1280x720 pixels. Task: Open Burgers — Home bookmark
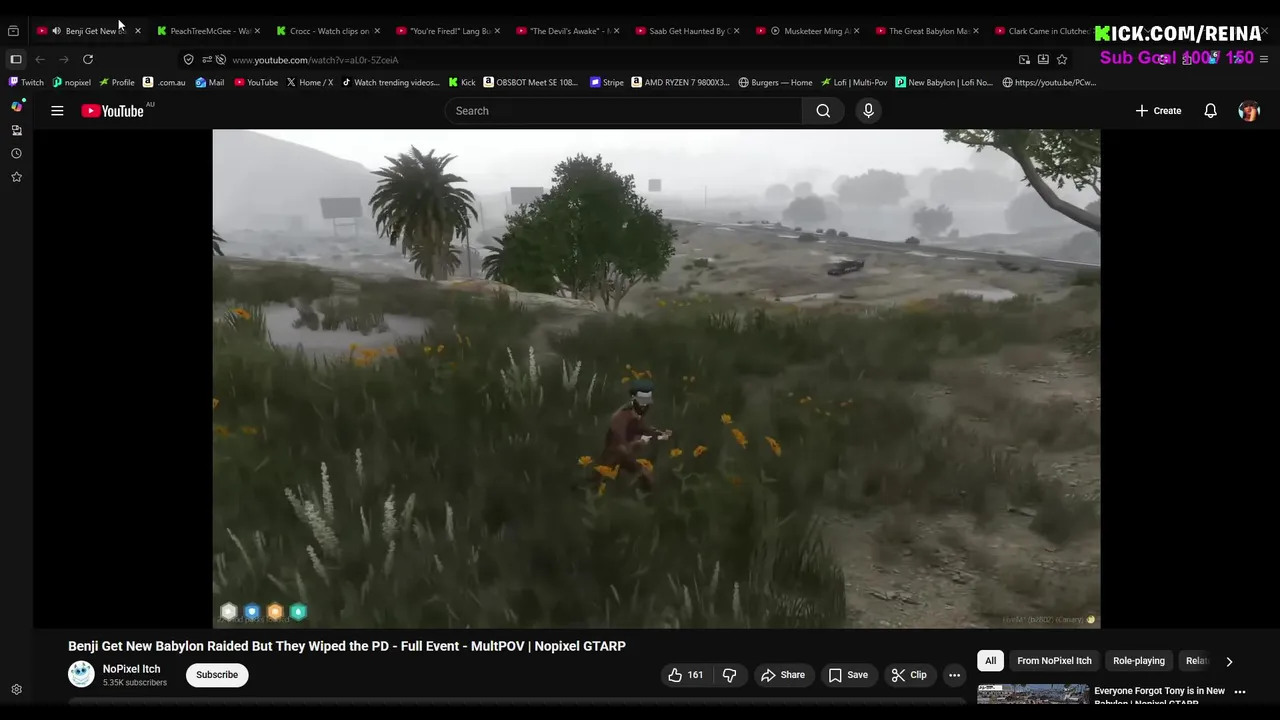pos(776,83)
